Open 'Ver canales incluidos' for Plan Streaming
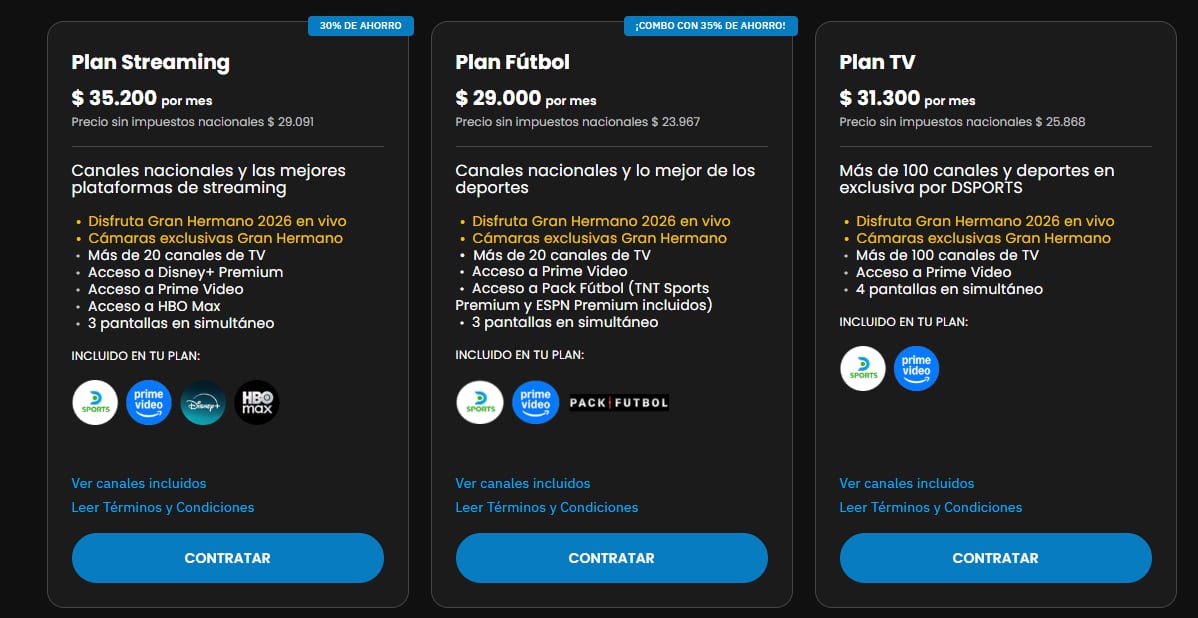The width and height of the screenshot is (1198, 618). click(138, 483)
